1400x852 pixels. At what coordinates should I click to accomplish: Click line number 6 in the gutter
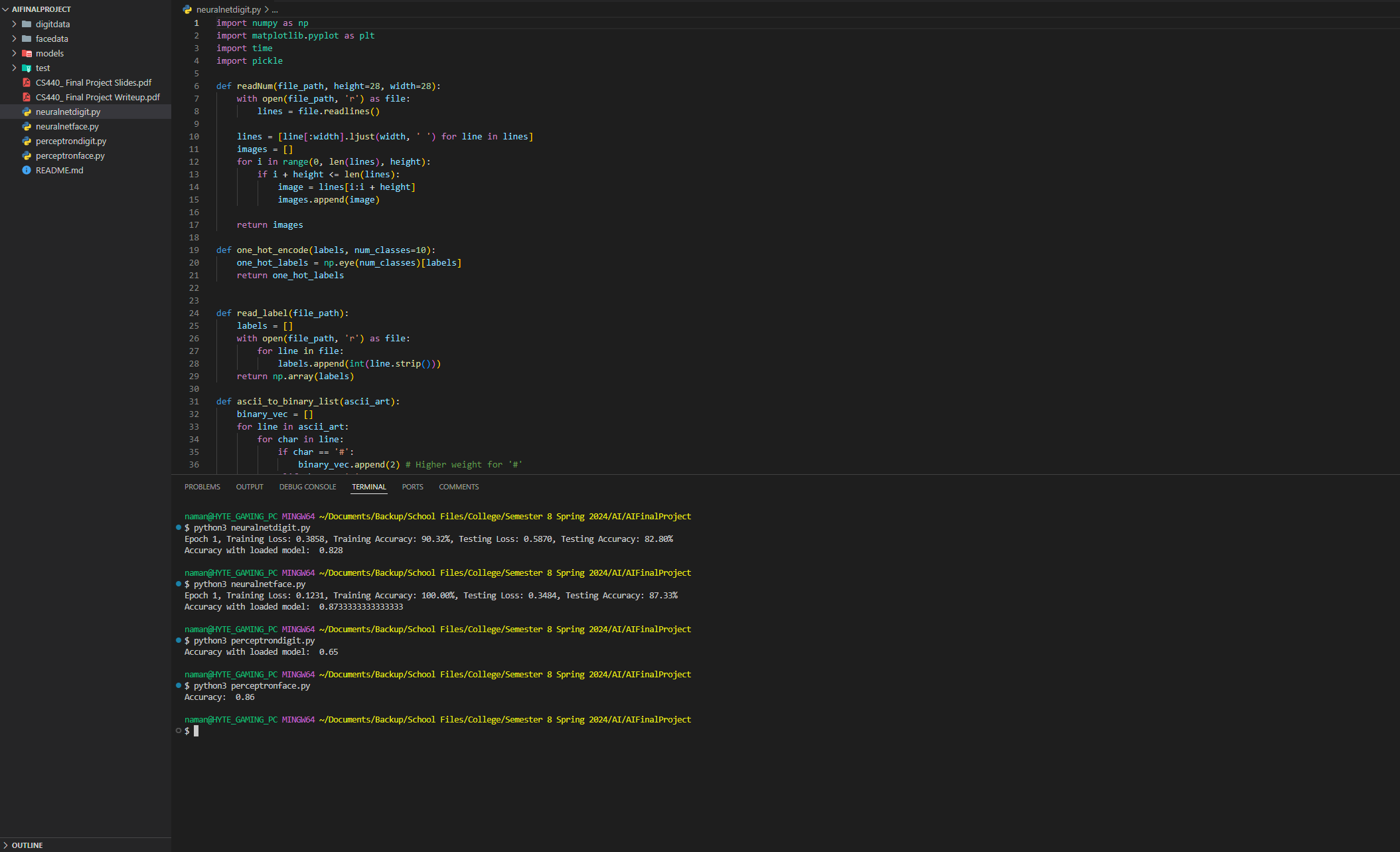pyautogui.click(x=196, y=86)
